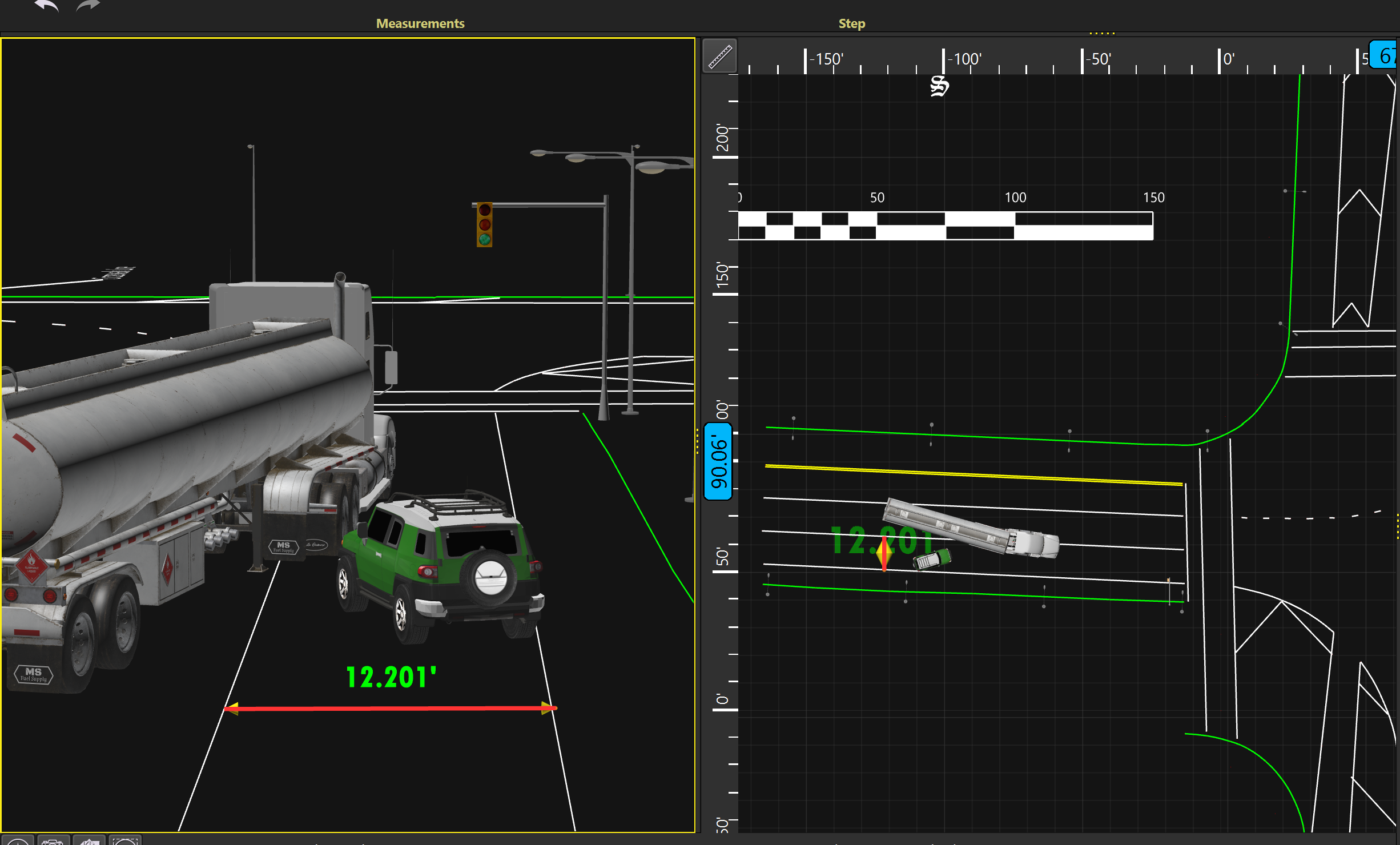
Task: Click the redo arrow icon
Action: pos(88,7)
